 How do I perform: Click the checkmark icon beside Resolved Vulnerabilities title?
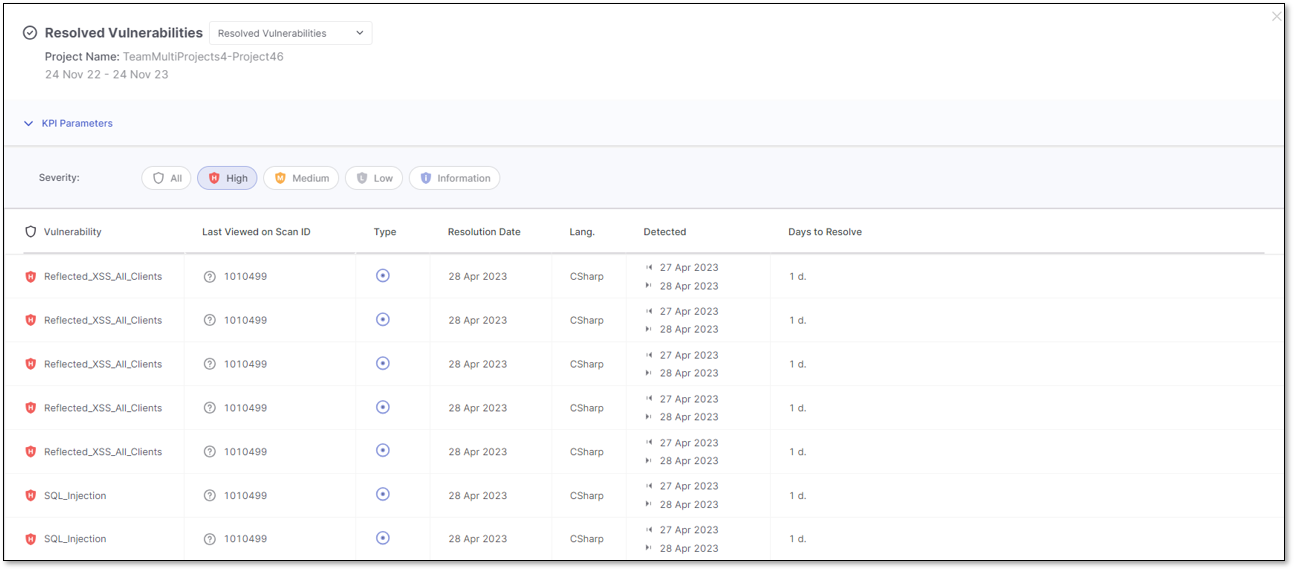(30, 33)
